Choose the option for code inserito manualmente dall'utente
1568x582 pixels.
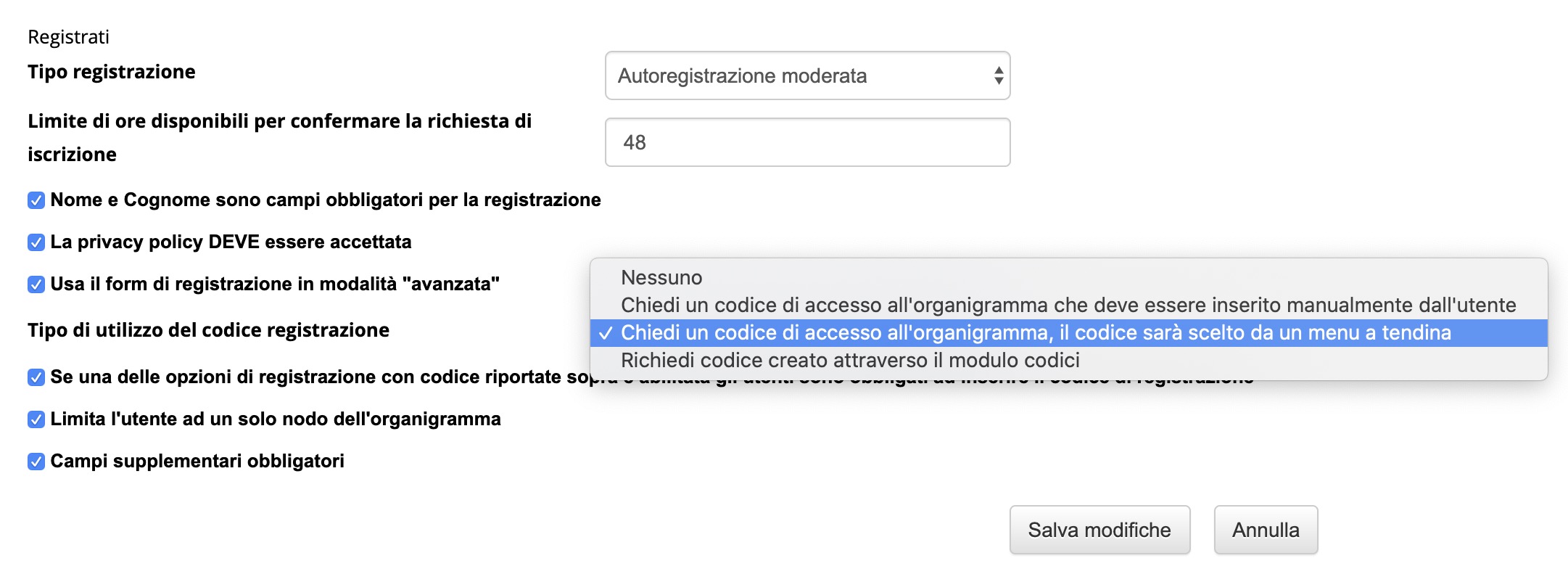tap(1068, 305)
